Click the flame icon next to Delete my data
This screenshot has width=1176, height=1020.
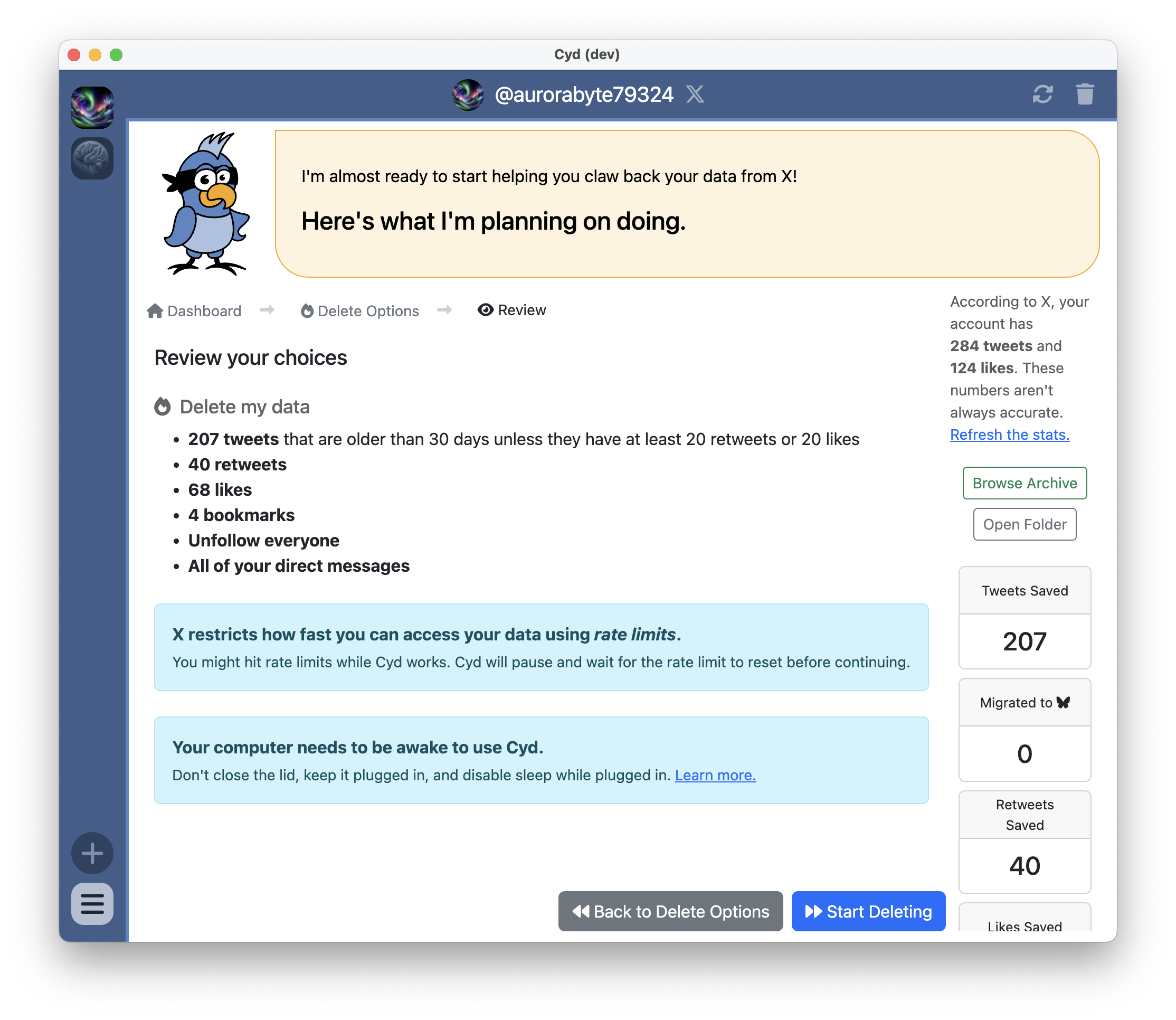click(163, 406)
